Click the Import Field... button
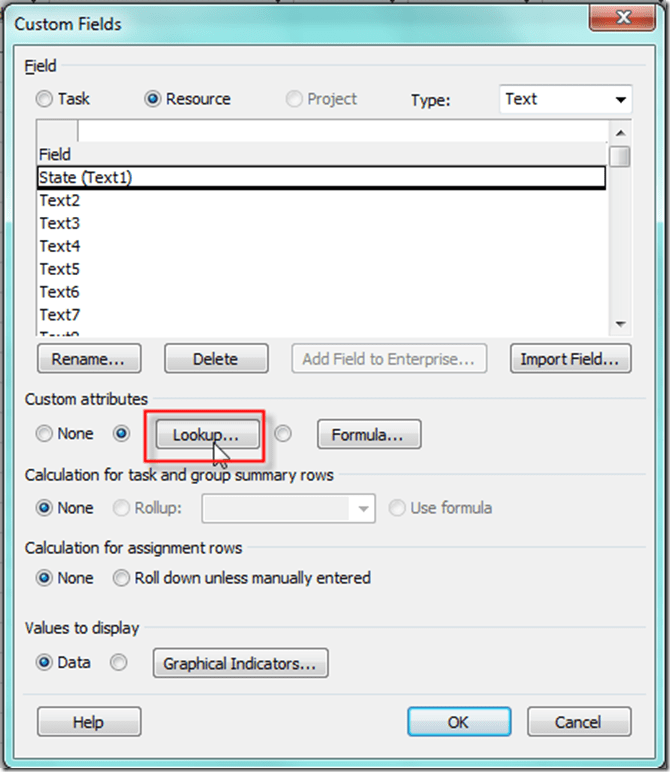The width and height of the screenshot is (670, 772). 570,359
